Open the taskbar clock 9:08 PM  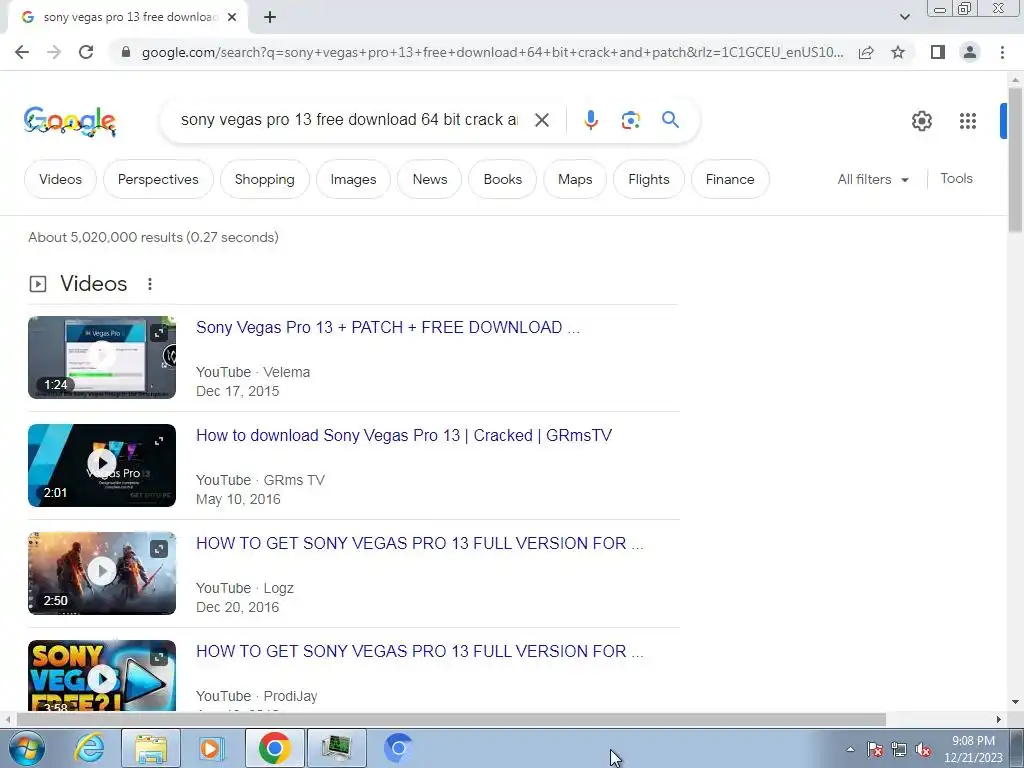click(973, 749)
